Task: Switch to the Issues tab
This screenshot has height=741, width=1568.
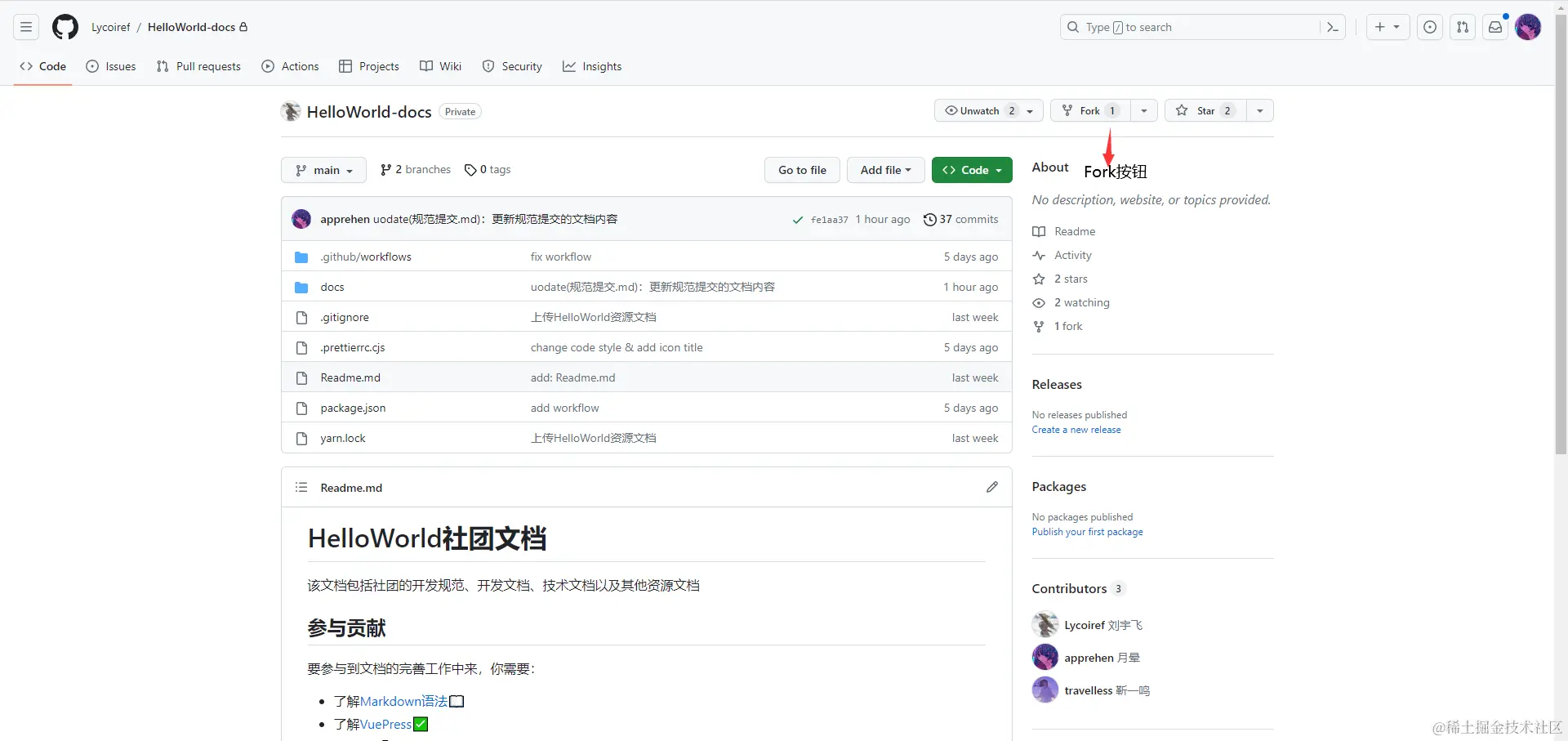Action: pos(111,66)
